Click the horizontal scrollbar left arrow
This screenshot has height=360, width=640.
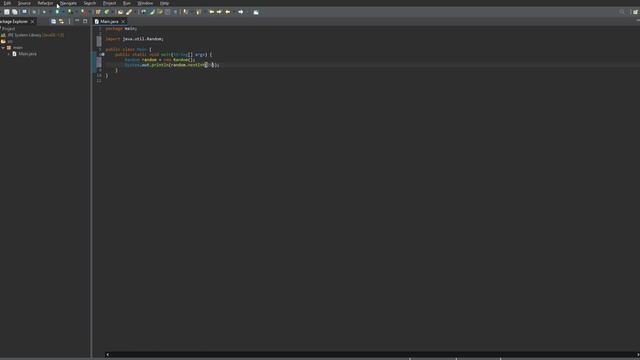point(107,355)
